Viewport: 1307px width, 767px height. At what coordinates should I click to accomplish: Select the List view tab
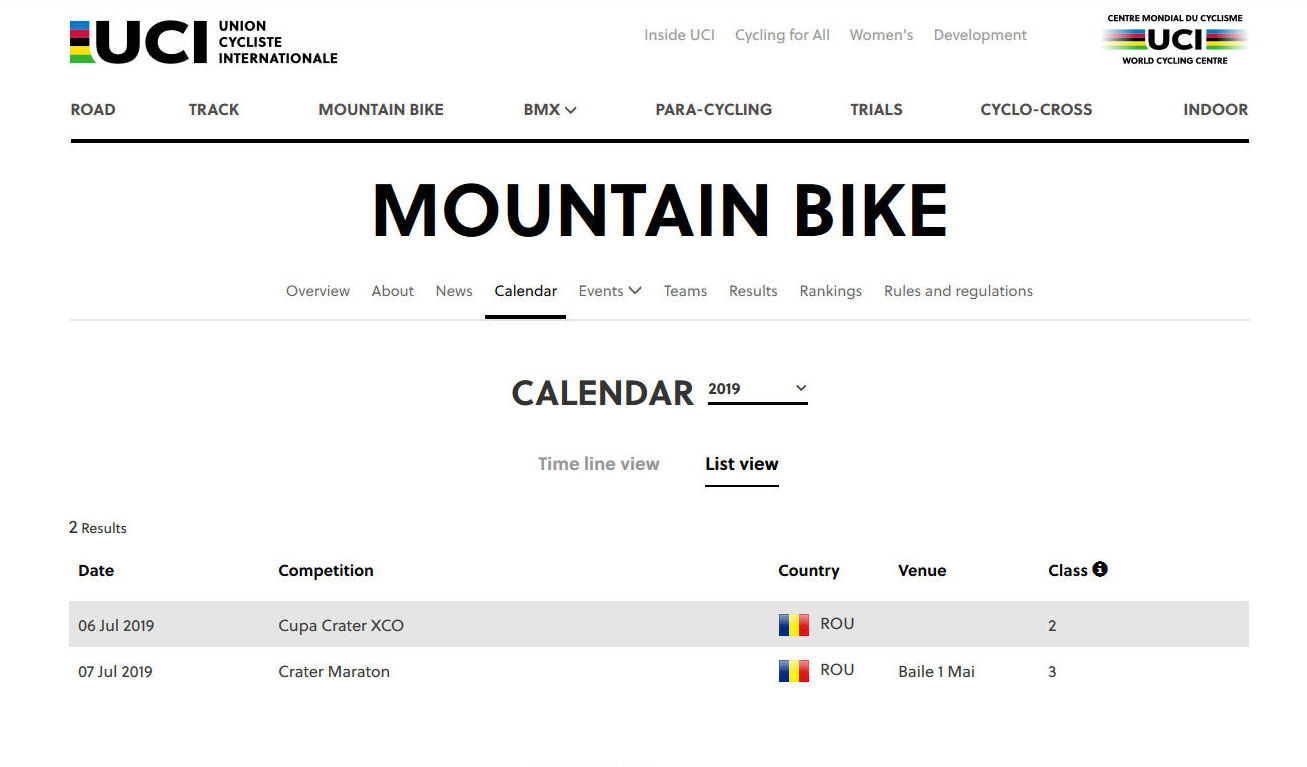pos(741,464)
